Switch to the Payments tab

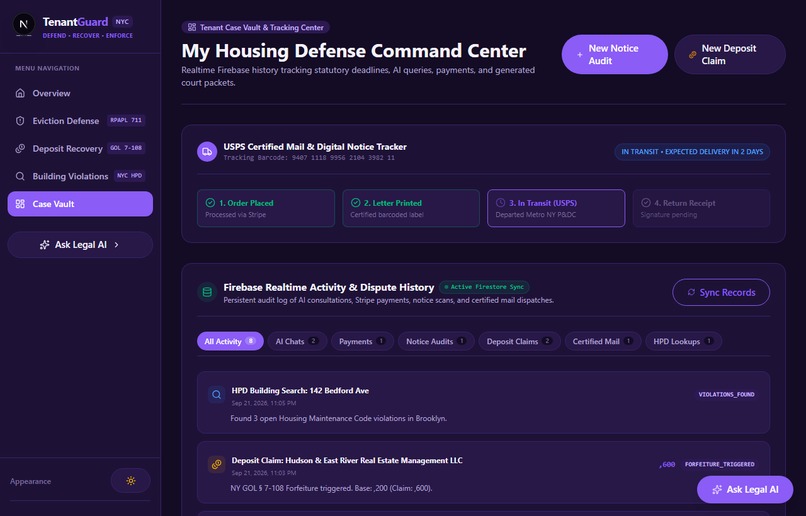pyautogui.click(x=362, y=341)
